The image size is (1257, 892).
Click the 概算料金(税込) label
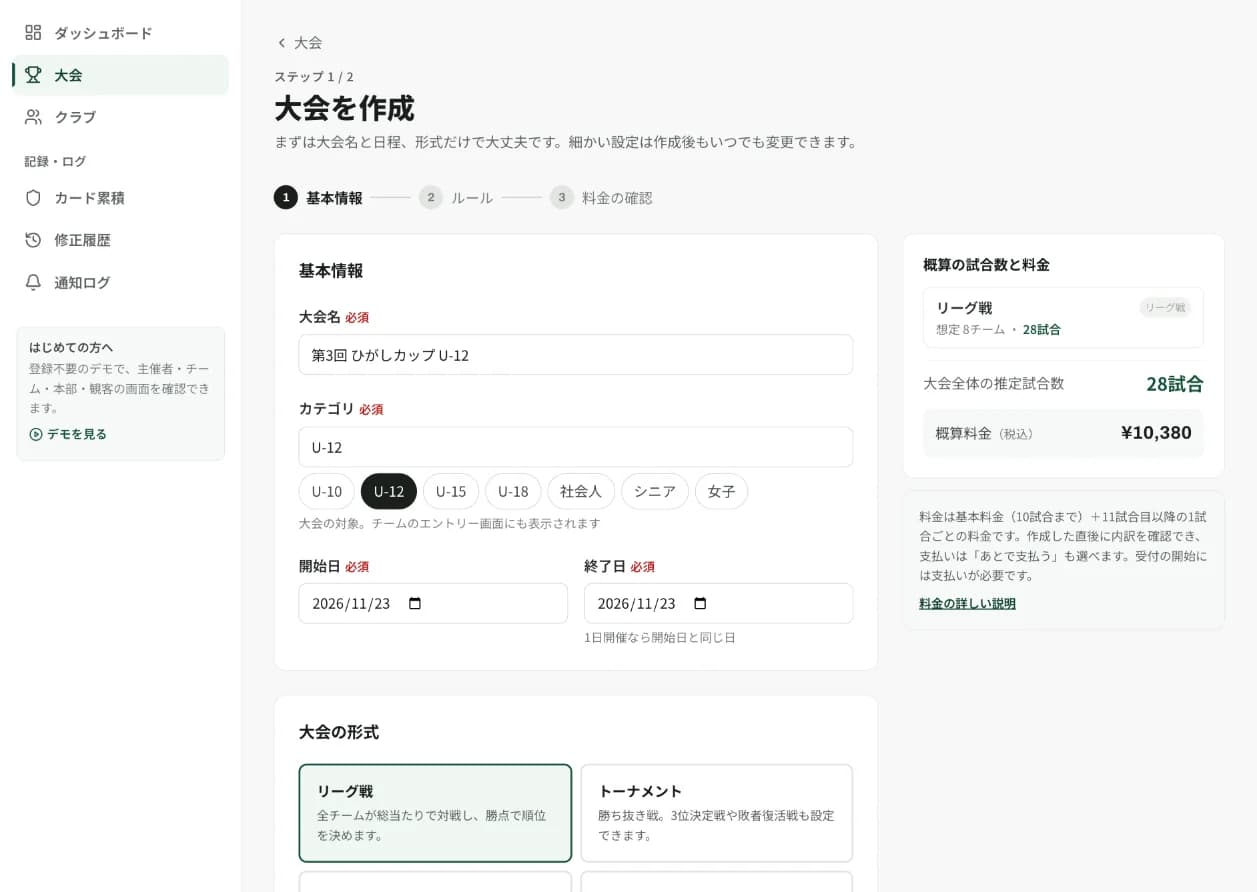tap(986, 434)
